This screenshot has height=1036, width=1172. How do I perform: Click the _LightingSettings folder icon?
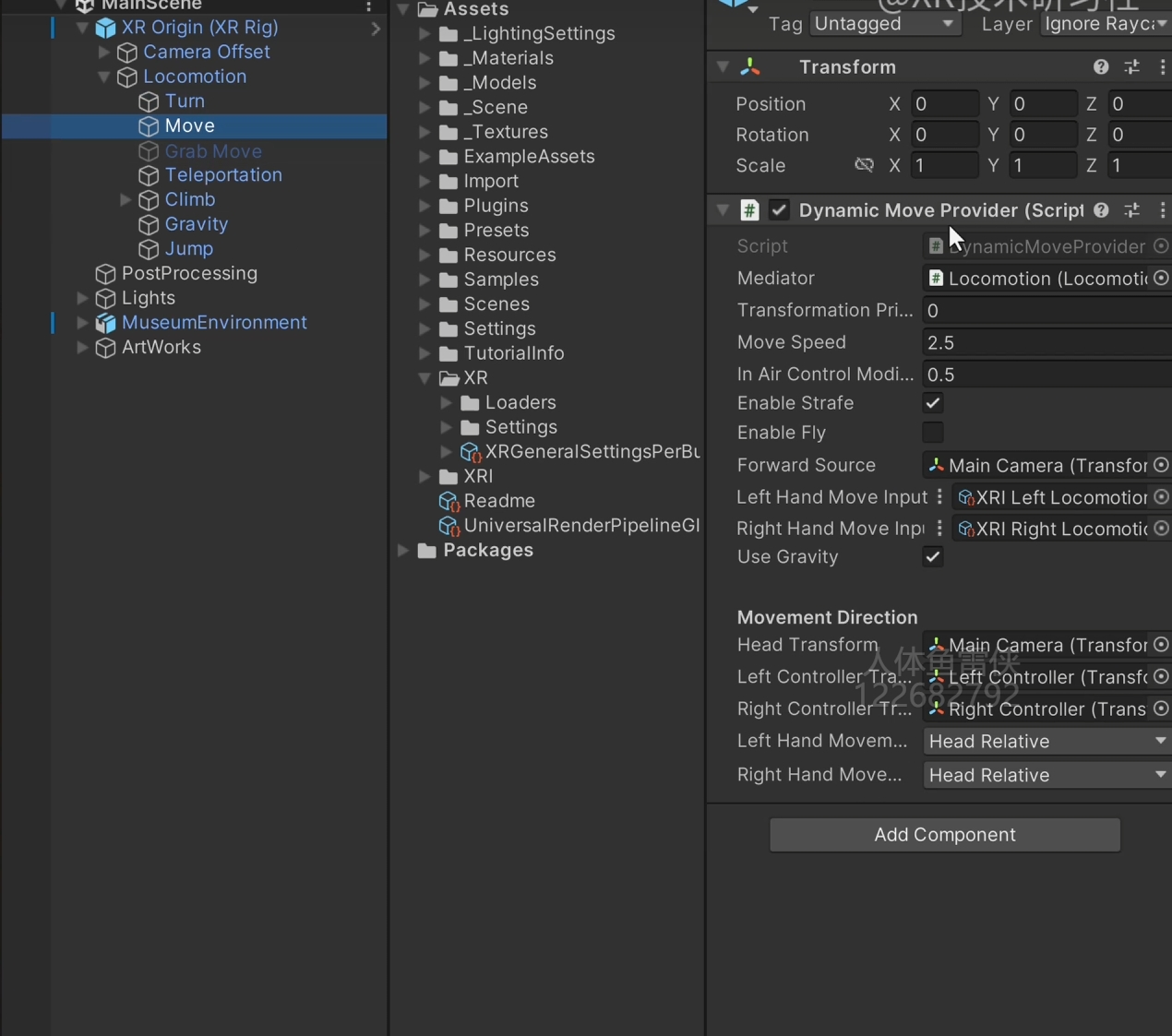(x=448, y=34)
